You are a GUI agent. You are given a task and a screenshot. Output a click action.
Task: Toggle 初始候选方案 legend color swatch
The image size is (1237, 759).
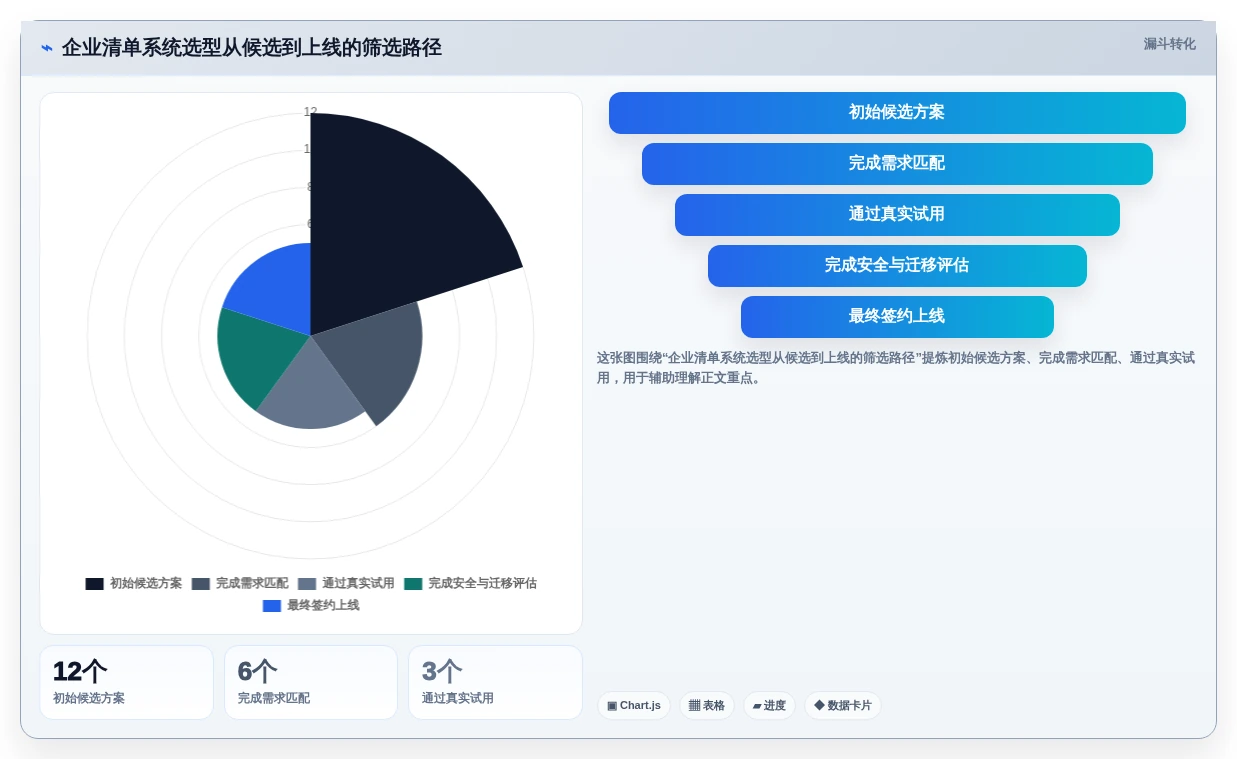(x=94, y=584)
